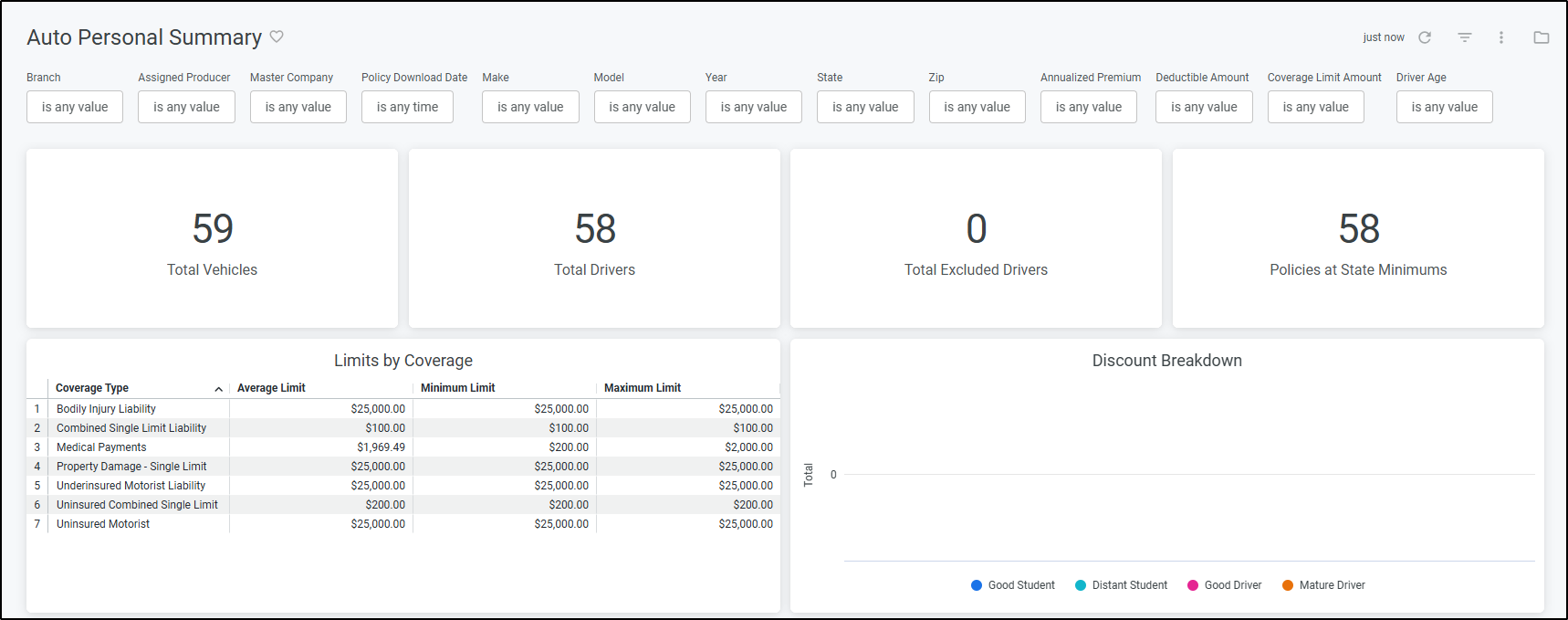Open the three-dot dashboard actions menu
1568x620 pixels.
1501,37
